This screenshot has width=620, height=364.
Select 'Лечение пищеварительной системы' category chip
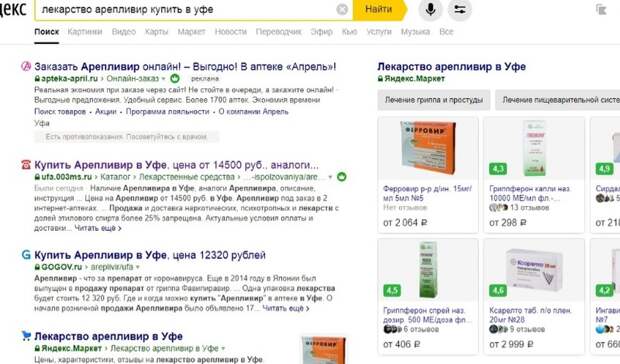(558, 100)
